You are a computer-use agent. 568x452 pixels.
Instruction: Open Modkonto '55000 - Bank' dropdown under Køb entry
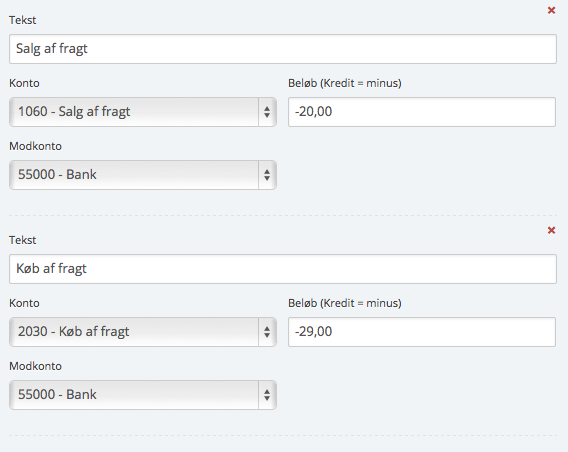[143, 395]
